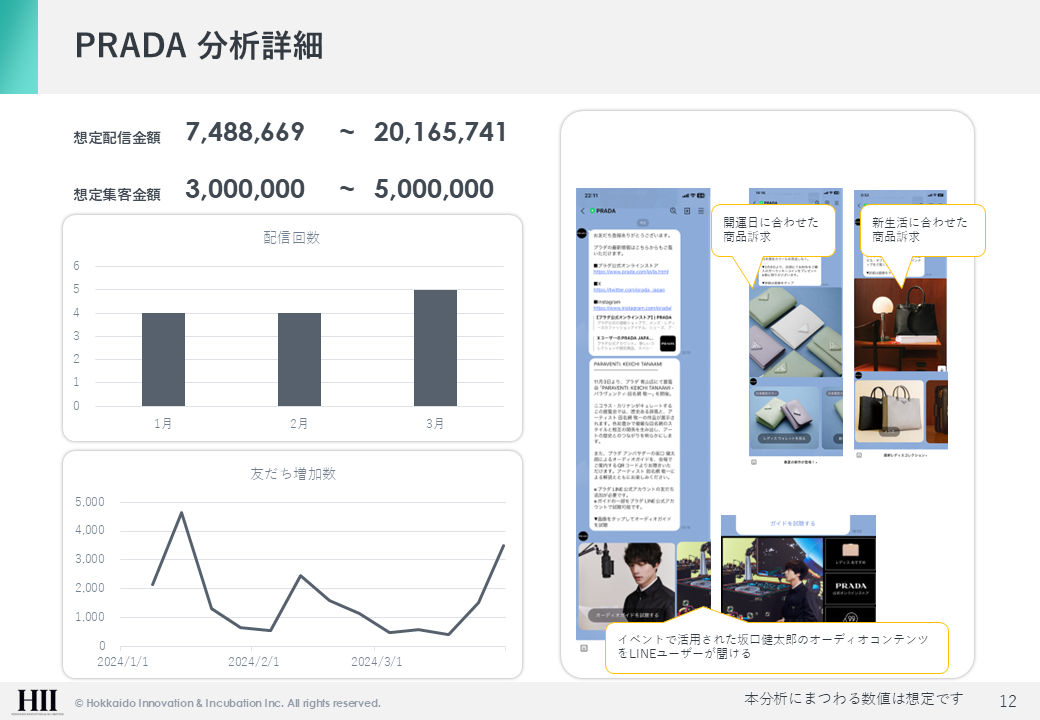Click the 友だち増加数 chart title

[x=292, y=473]
